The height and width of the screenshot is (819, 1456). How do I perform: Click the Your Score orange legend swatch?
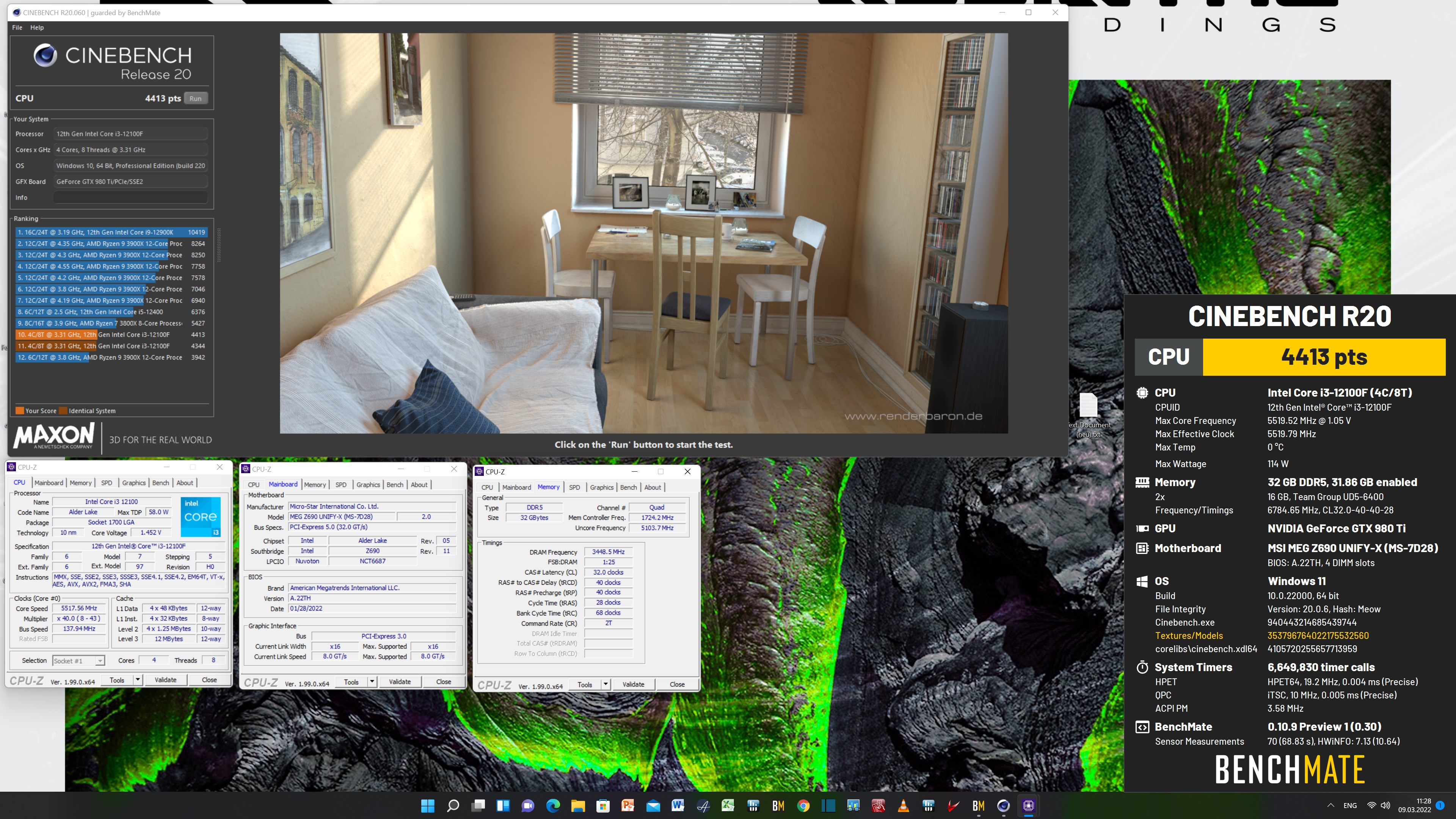pyautogui.click(x=19, y=411)
